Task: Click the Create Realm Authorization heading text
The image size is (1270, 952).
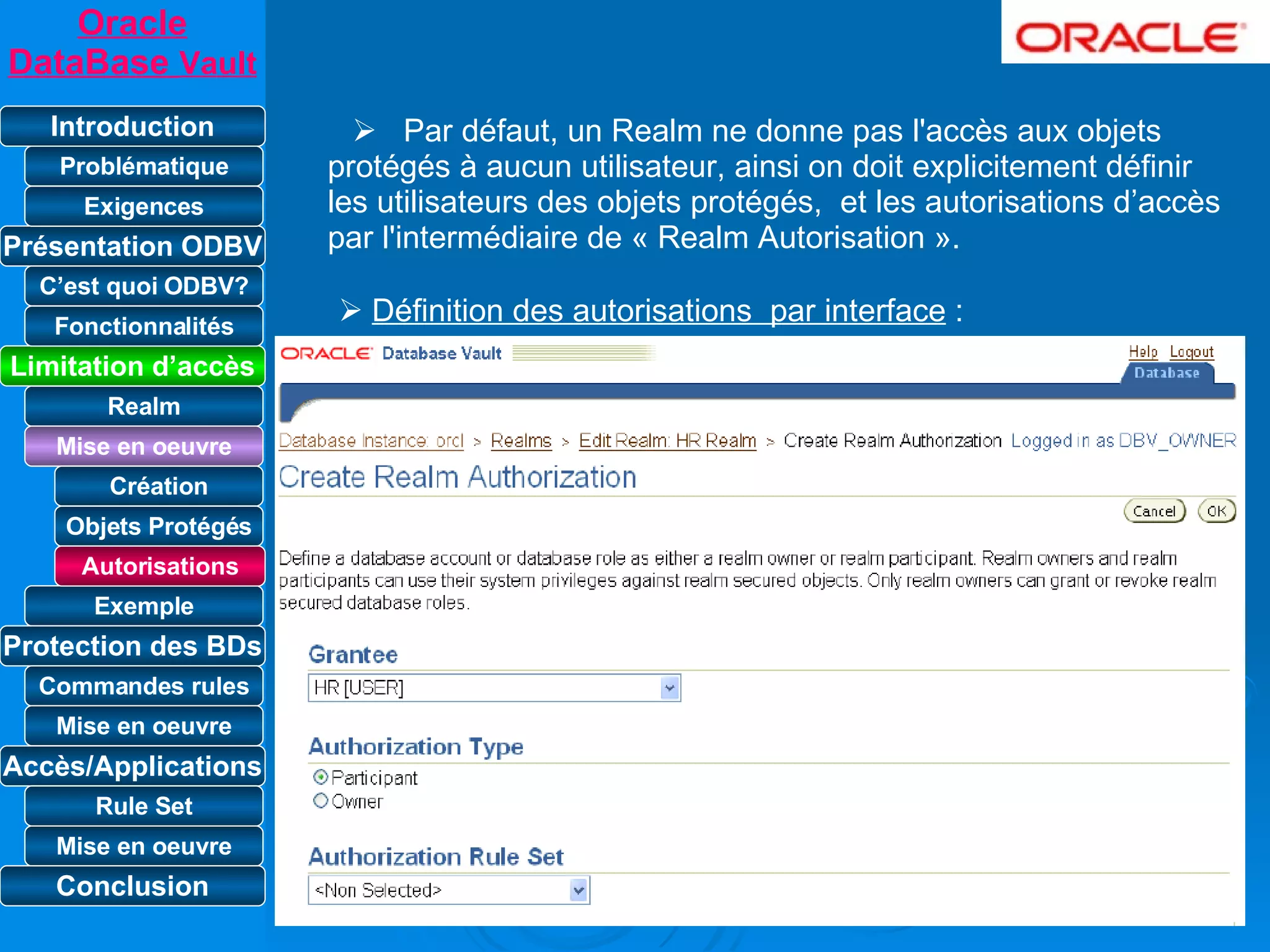Action: tap(458, 477)
